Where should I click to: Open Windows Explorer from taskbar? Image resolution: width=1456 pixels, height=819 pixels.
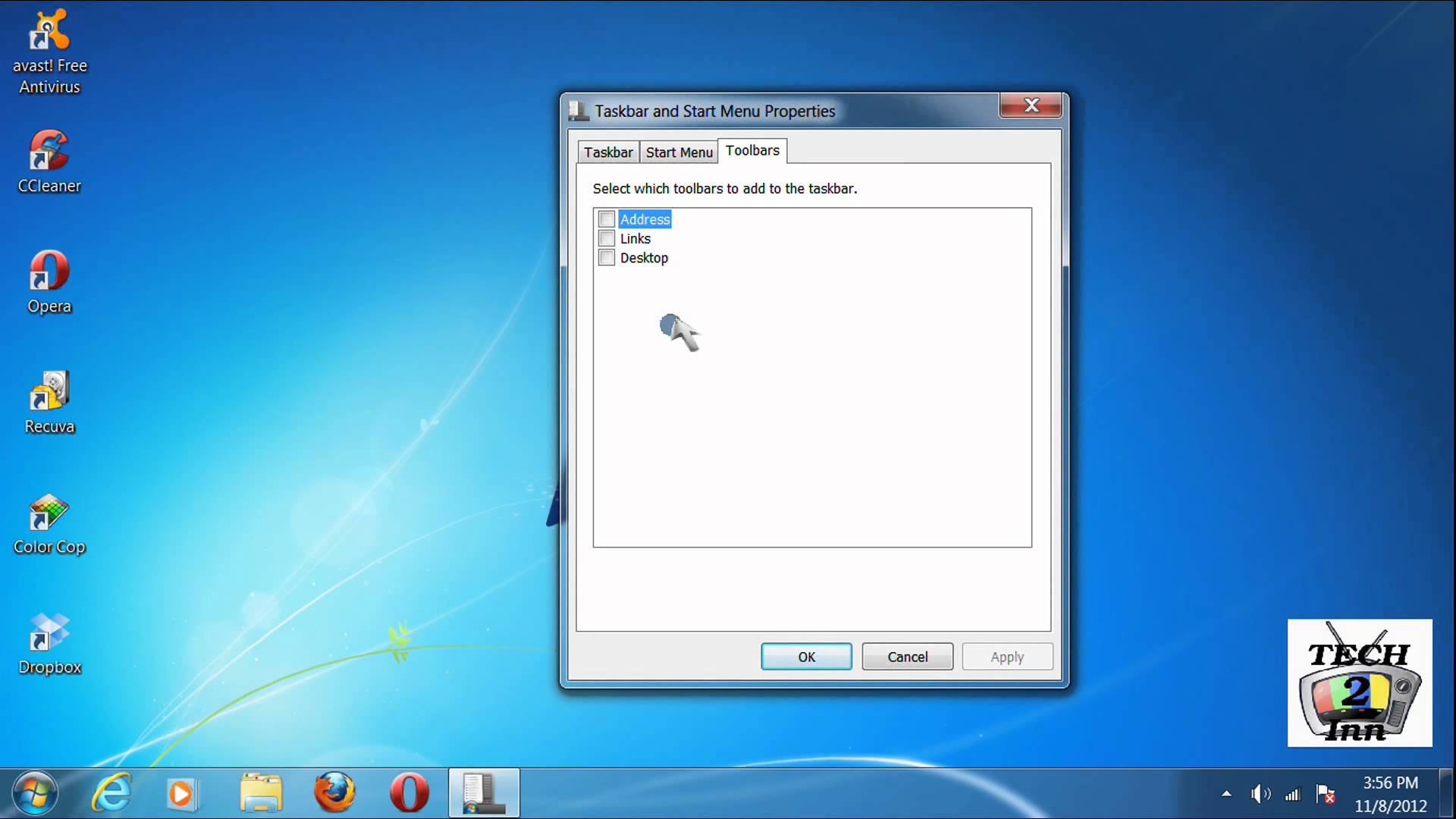point(262,793)
